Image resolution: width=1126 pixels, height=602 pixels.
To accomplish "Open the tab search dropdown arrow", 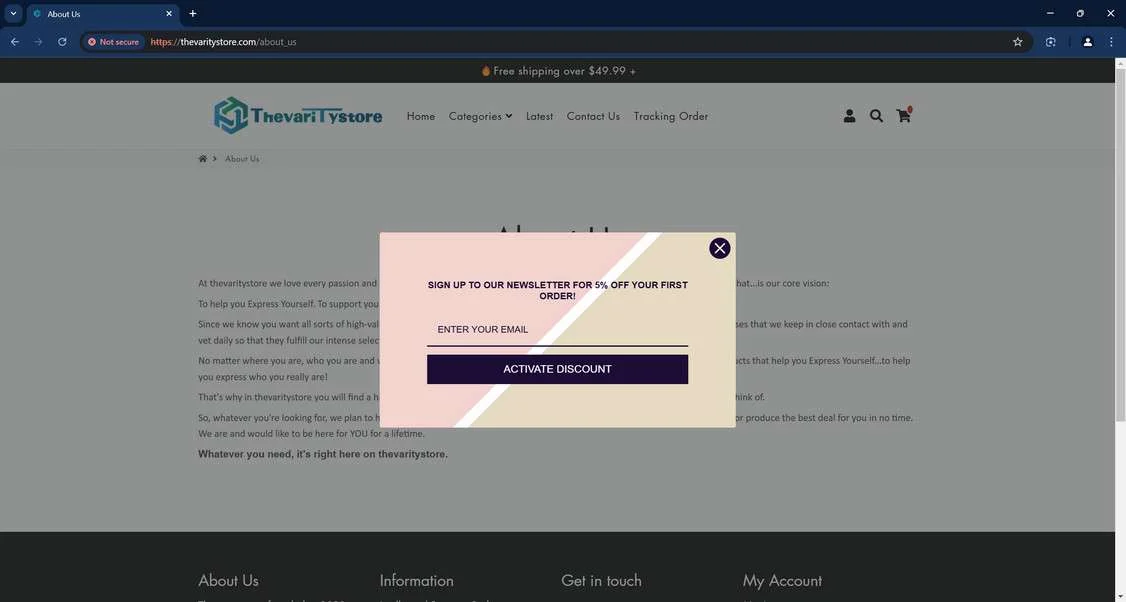I will coord(13,14).
